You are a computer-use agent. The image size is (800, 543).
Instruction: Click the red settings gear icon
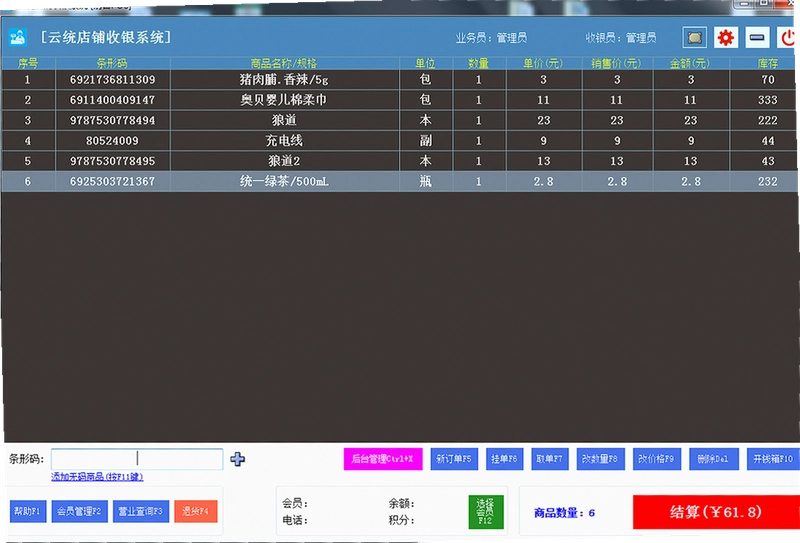coord(726,37)
